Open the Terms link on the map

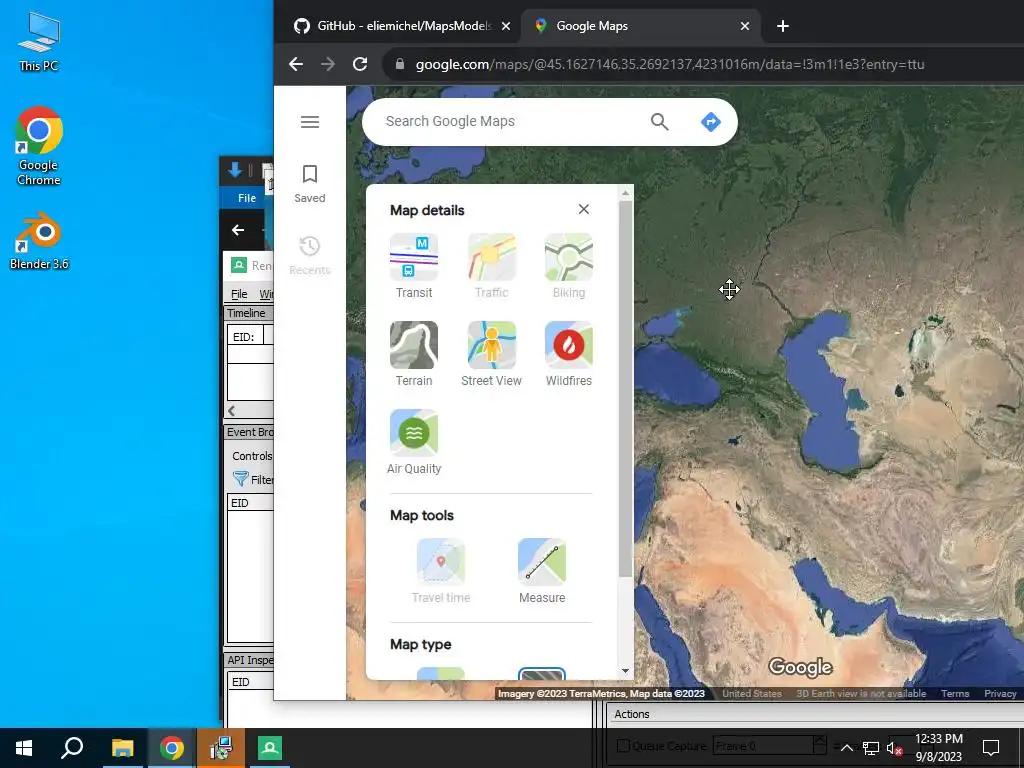tap(955, 694)
